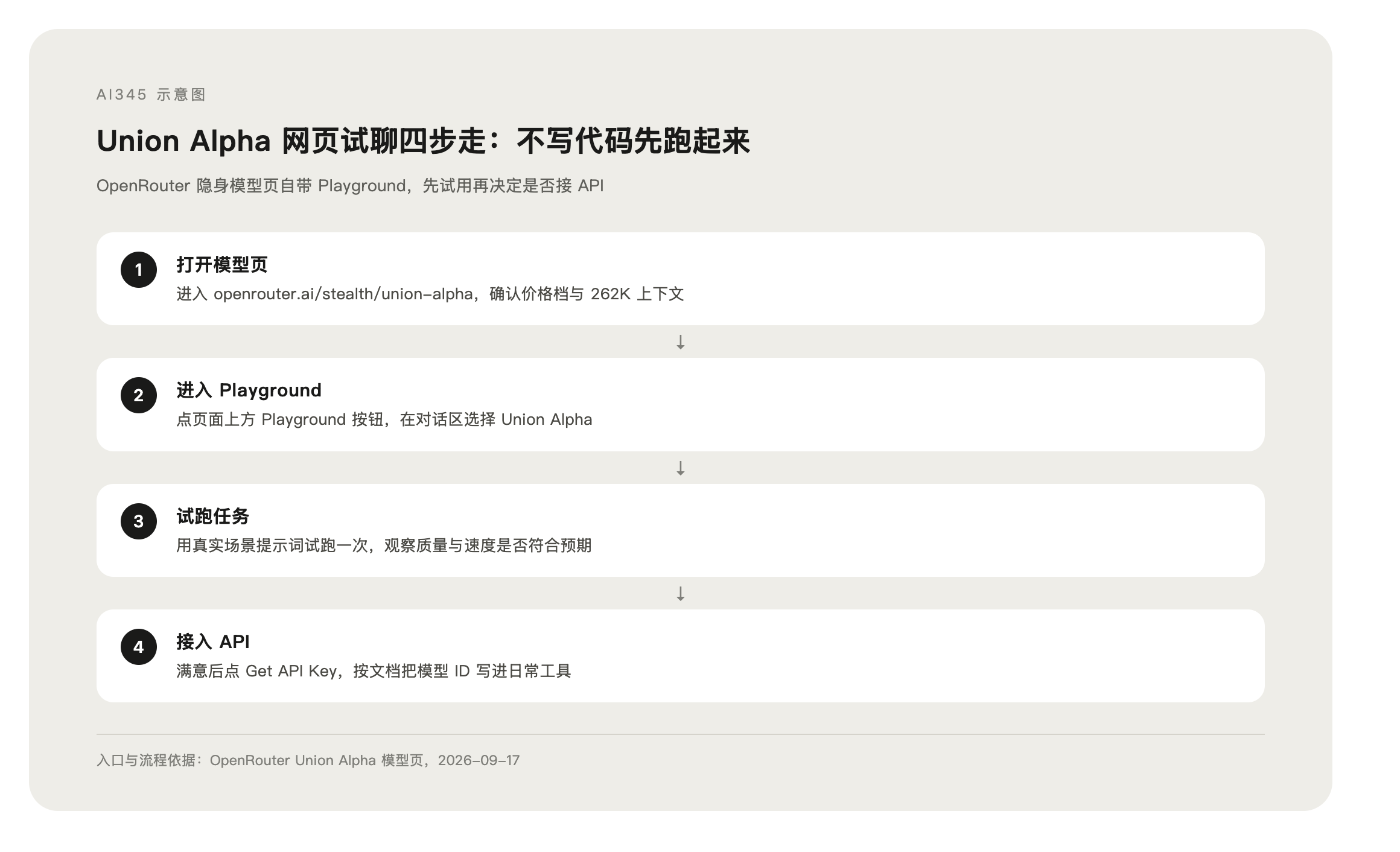1400x852 pixels.
Task: Click the heading '打开模型页'
Action: tap(222, 264)
